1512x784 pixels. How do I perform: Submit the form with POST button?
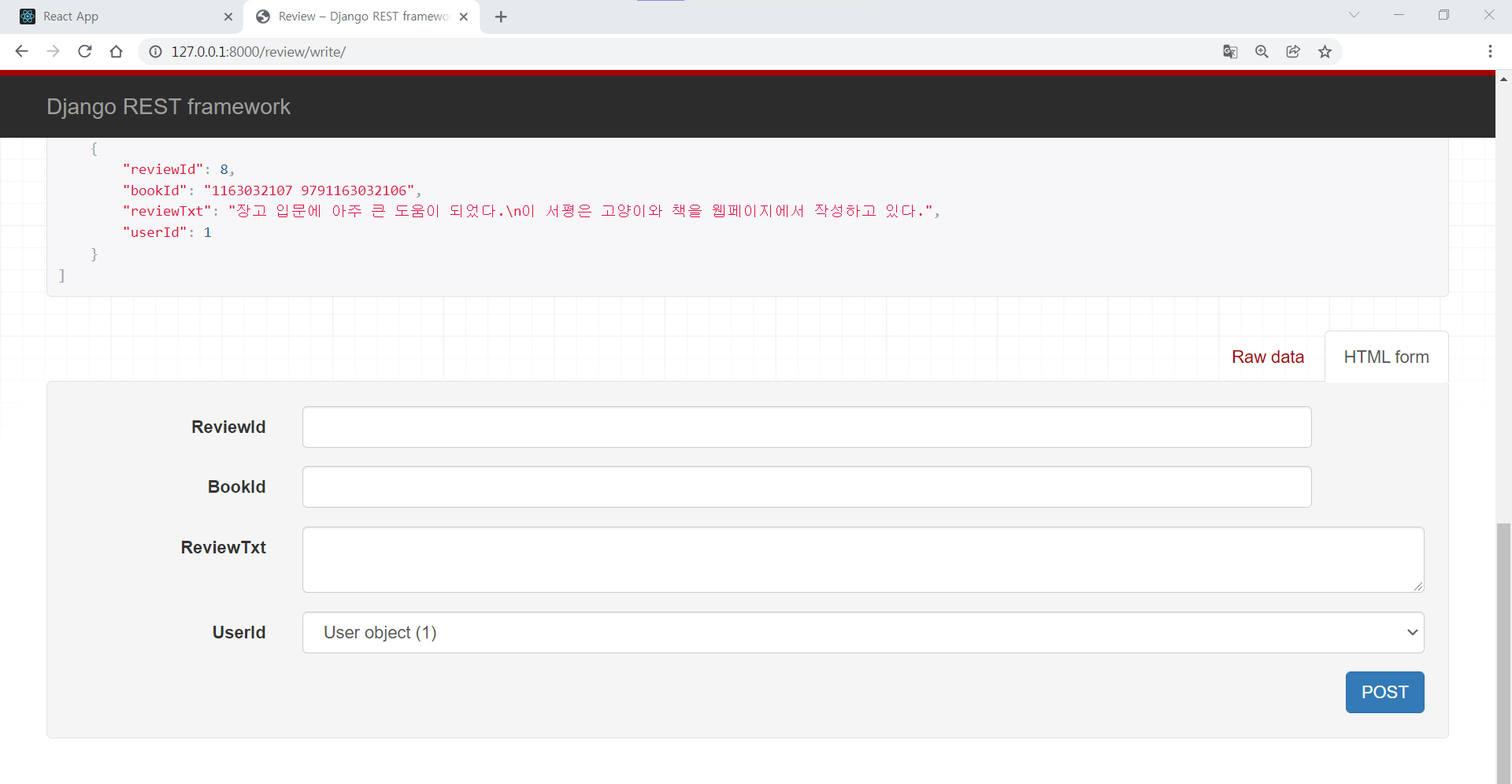(1384, 693)
